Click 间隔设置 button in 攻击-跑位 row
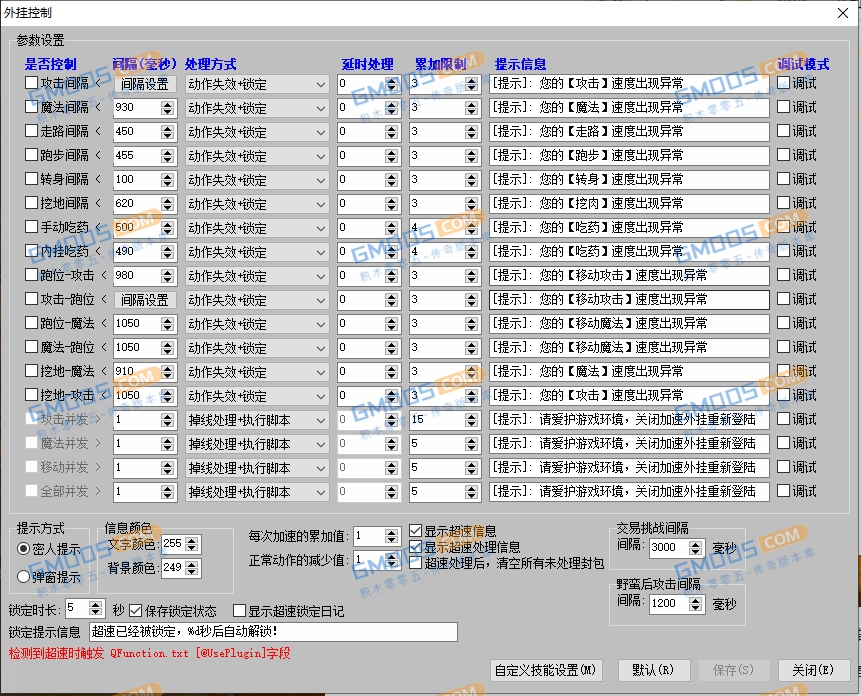 click(x=145, y=300)
